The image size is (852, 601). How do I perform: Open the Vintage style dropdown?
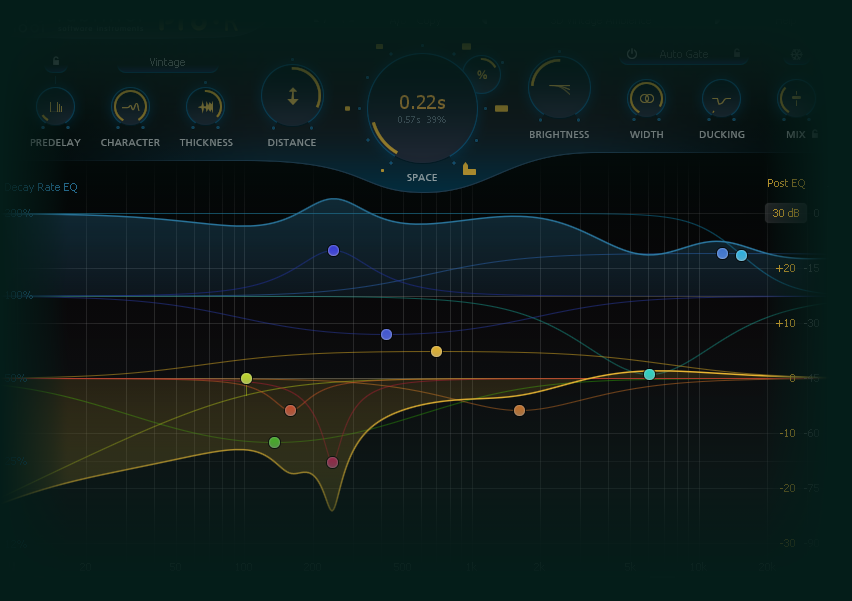(x=168, y=63)
